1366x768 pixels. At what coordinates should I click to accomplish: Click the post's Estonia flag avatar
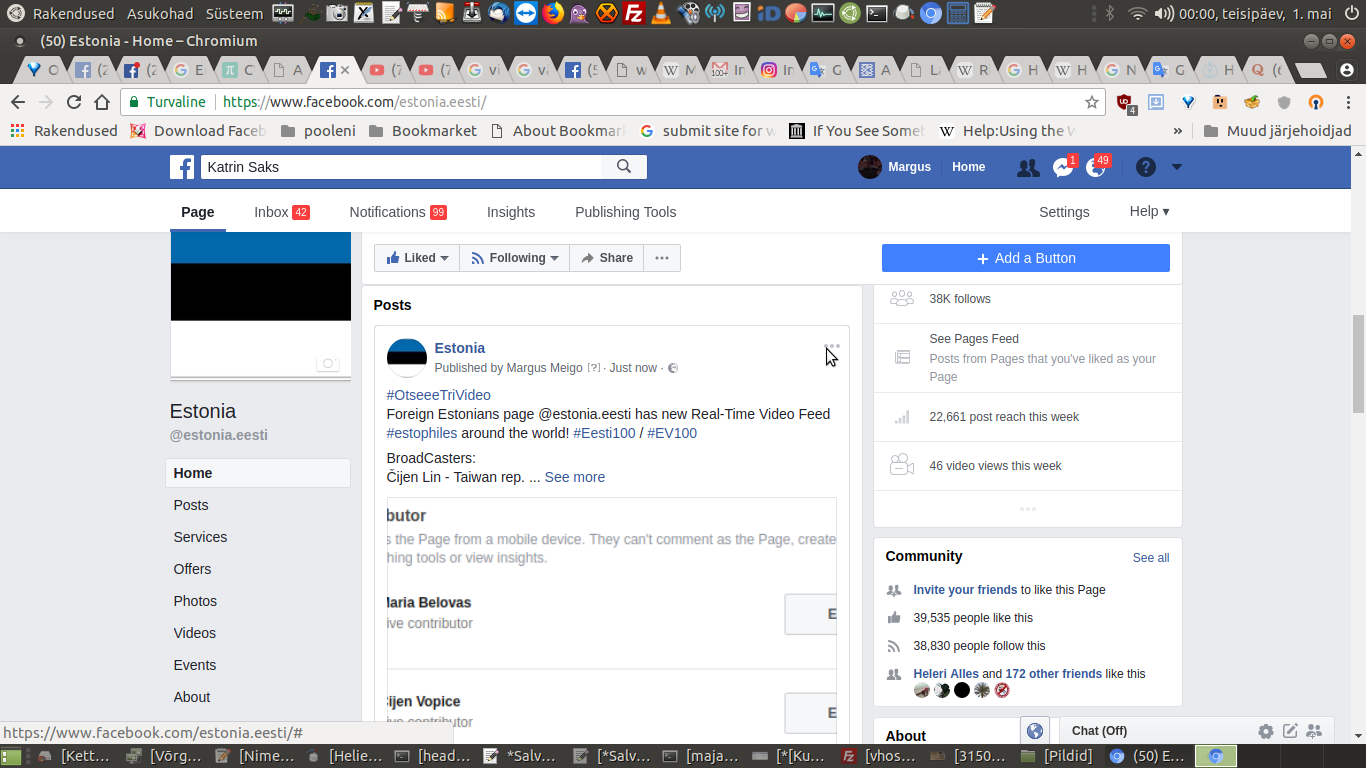(407, 357)
